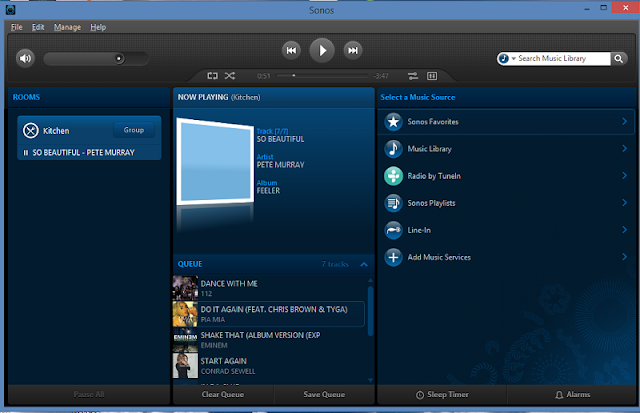Click the Clear Queue button

click(223, 394)
